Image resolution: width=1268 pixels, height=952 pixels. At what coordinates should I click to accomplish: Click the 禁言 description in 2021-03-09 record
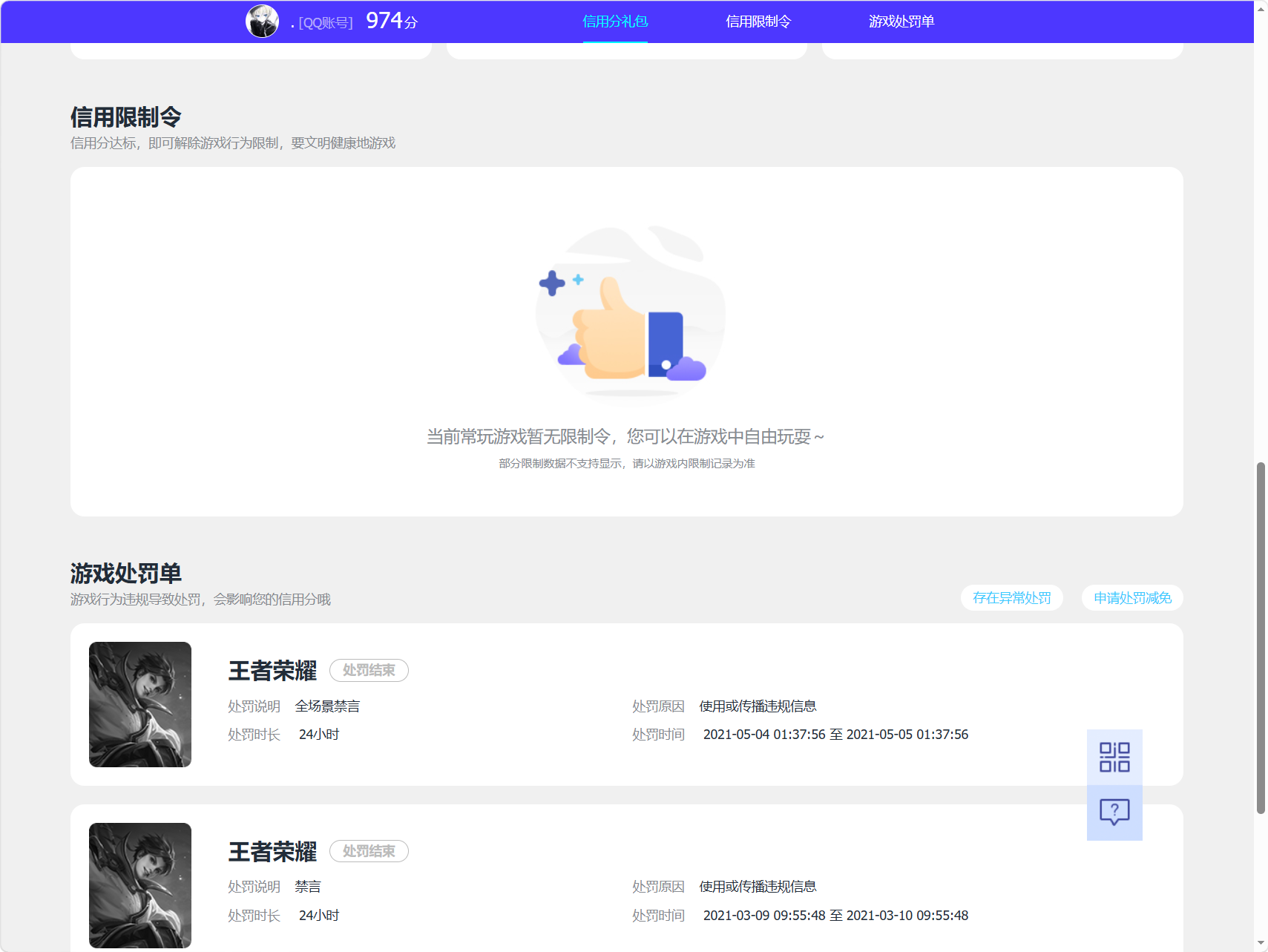308,886
